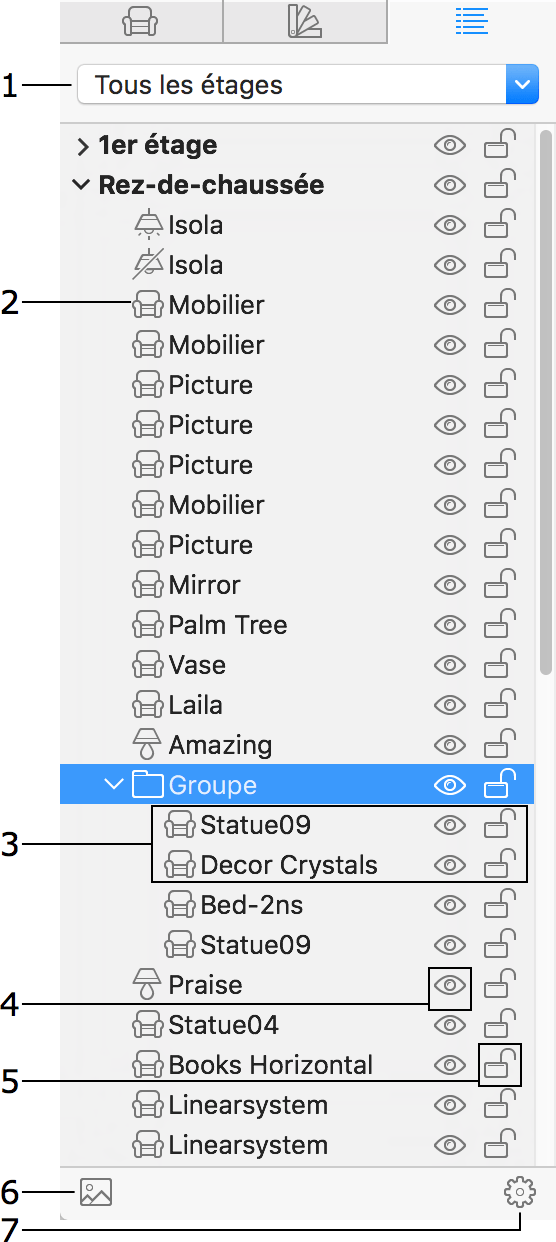Collapse the Groupe folder

click(114, 785)
